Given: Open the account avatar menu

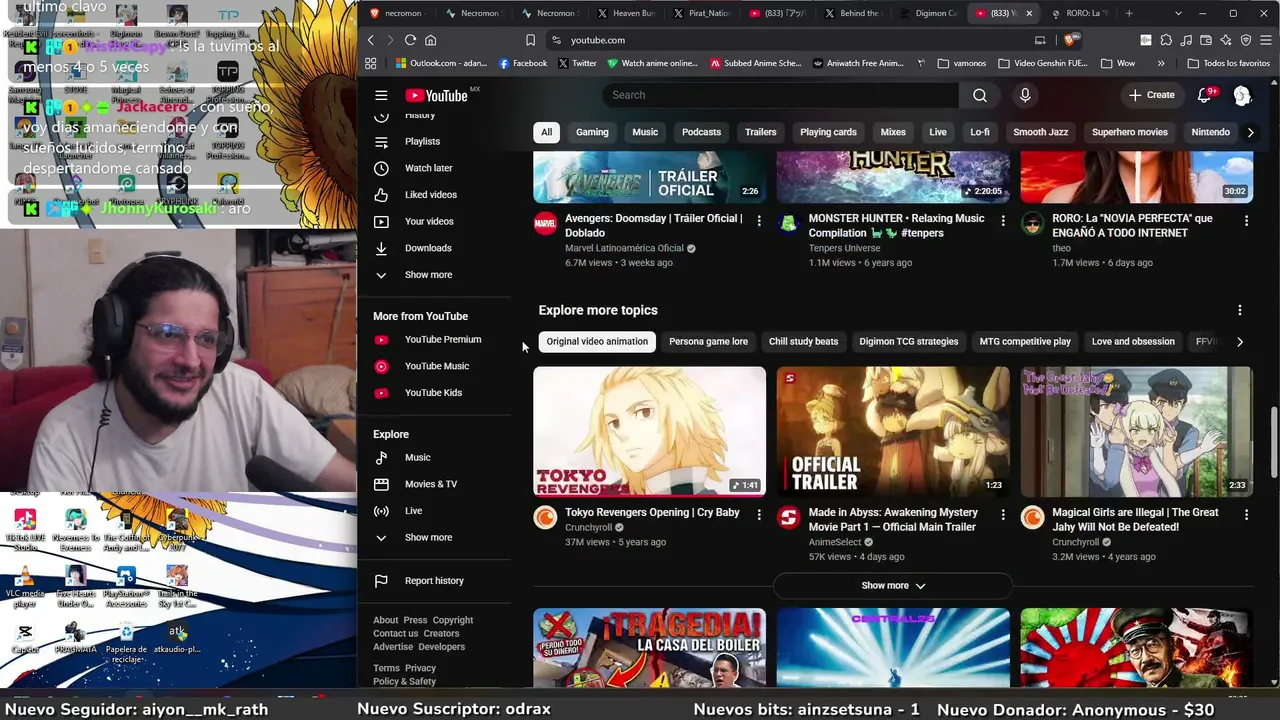Looking at the screenshot, I should coord(1242,95).
